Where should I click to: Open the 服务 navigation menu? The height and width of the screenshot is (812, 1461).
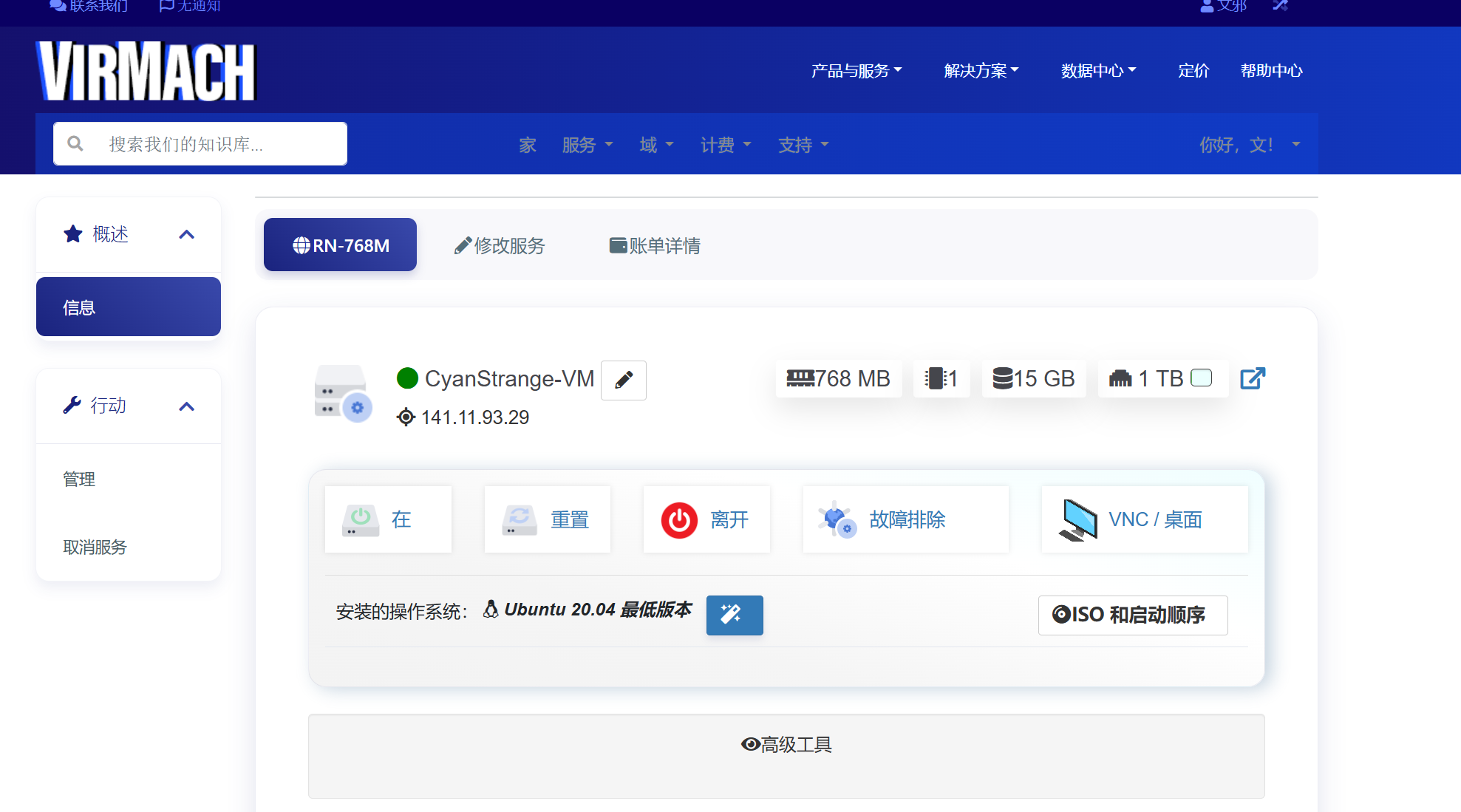tap(587, 145)
